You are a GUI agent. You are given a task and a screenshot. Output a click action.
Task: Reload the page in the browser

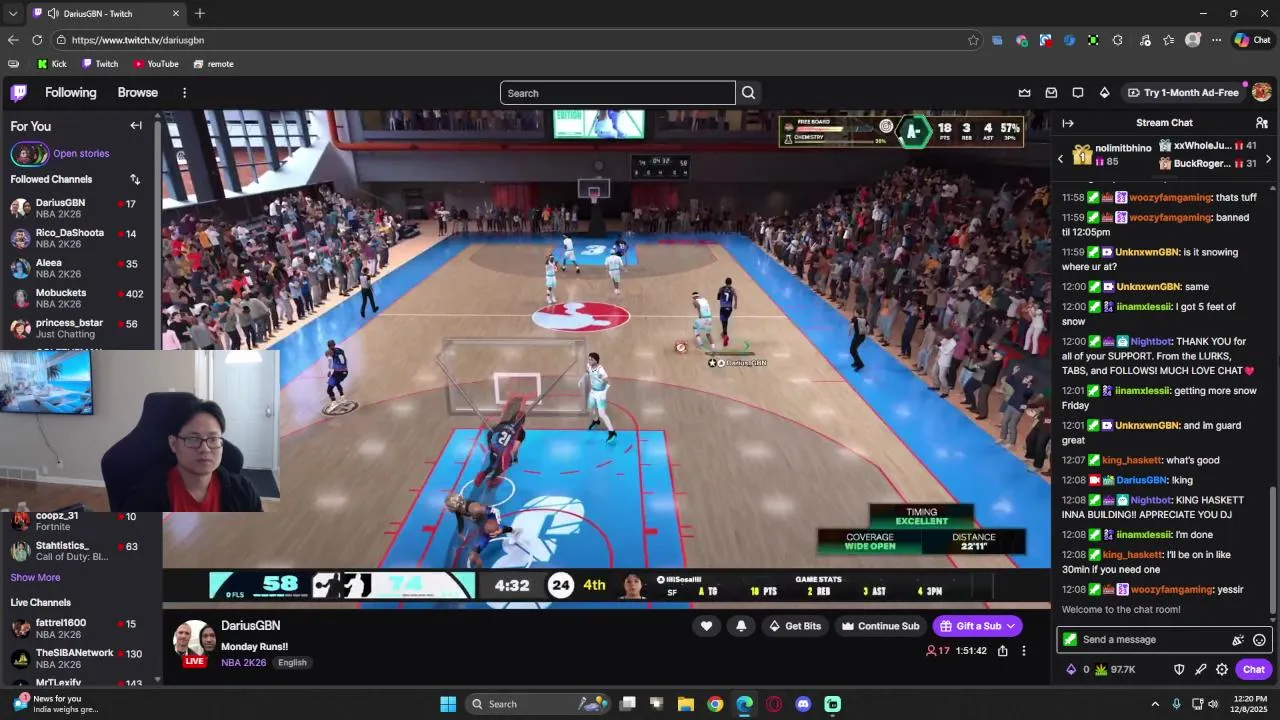click(37, 40)
